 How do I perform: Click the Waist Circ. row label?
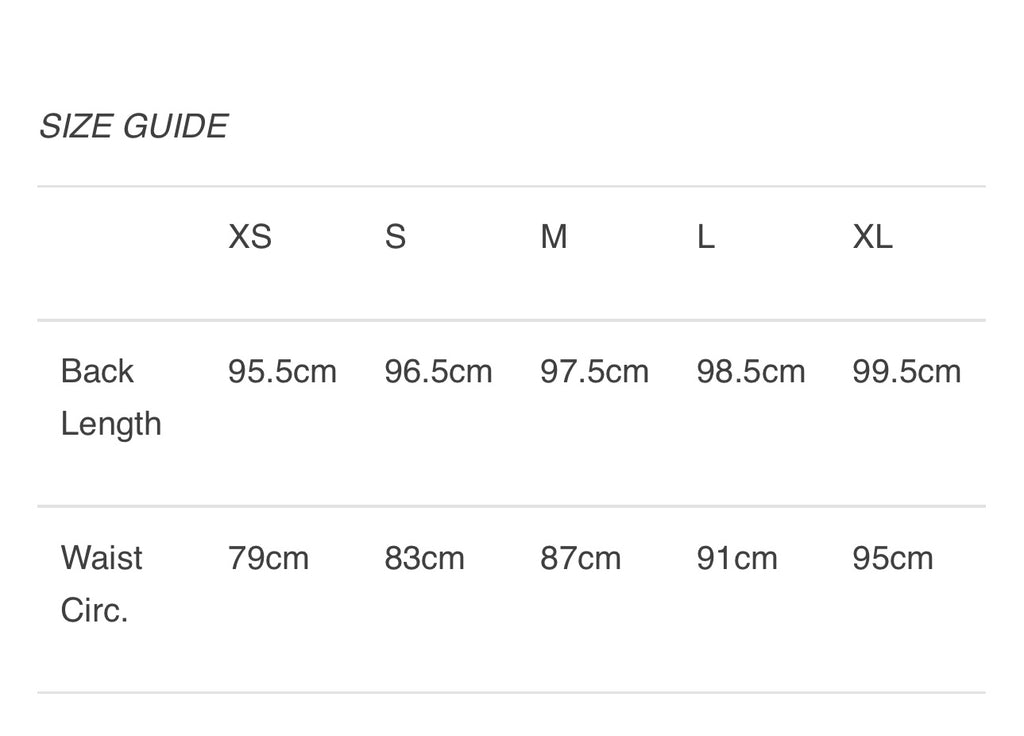coord(101,583)
